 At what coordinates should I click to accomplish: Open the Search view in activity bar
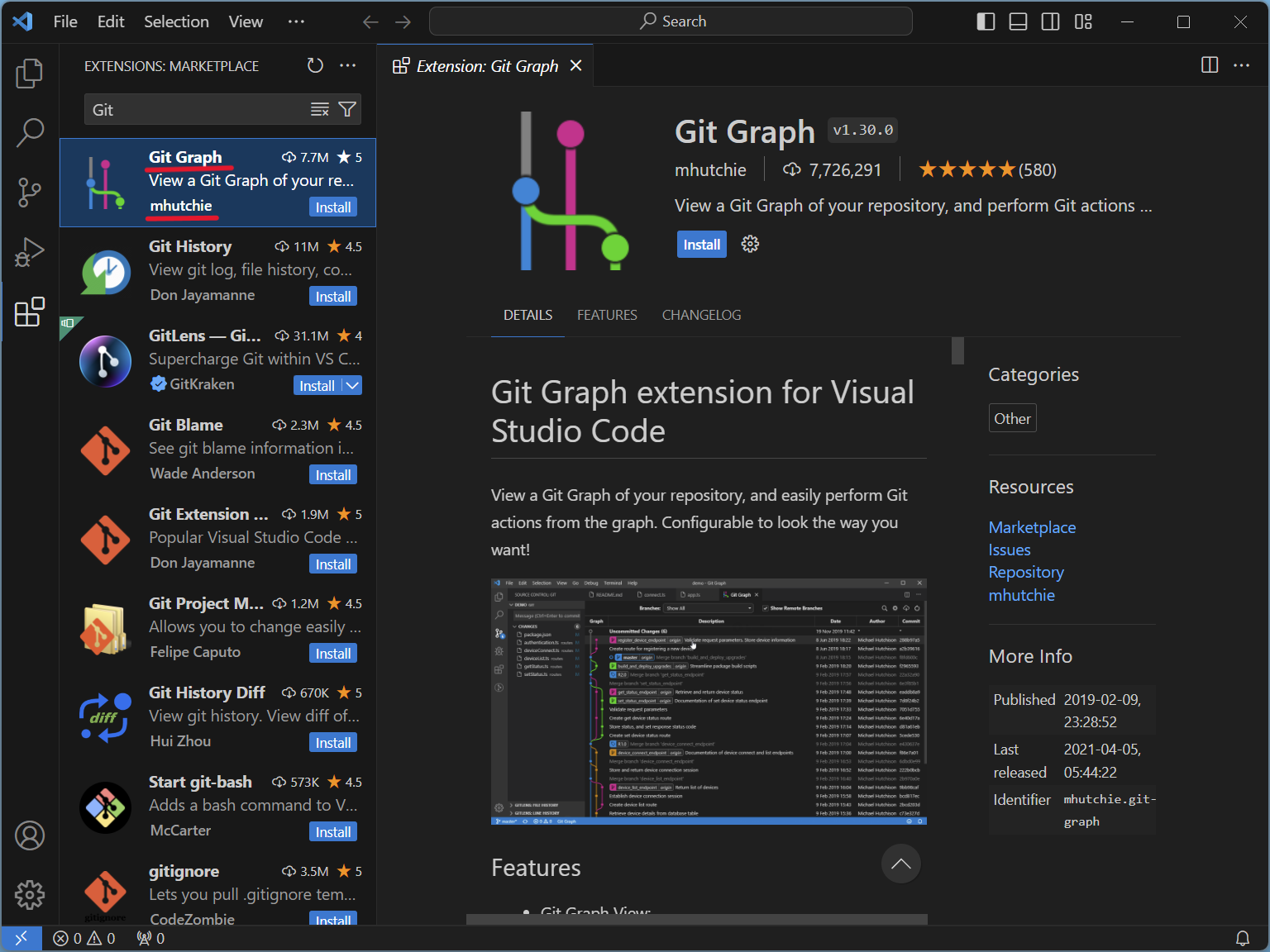[x=30, y=132]
